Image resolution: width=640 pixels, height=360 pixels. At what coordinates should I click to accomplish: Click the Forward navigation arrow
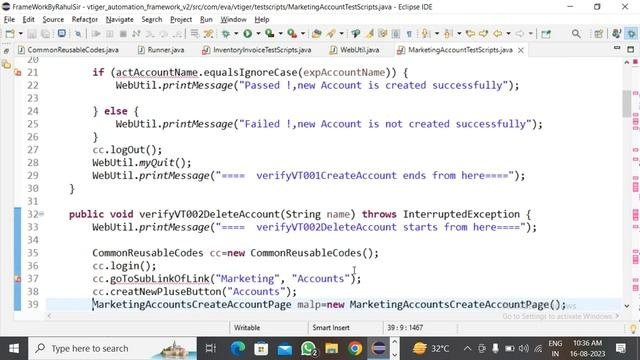coord(520,34)
